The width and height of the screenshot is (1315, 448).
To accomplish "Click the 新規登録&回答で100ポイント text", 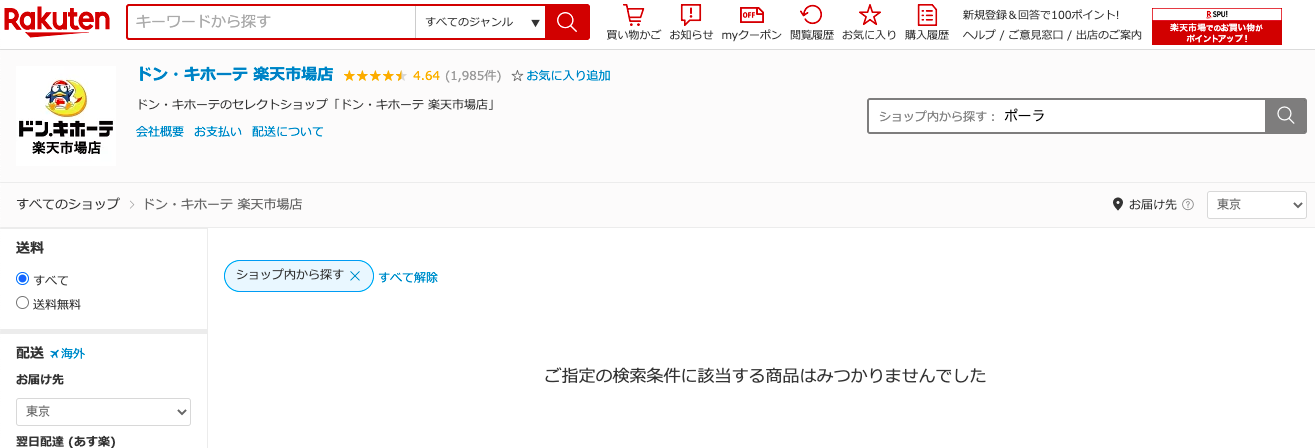I will point(1041,15).
